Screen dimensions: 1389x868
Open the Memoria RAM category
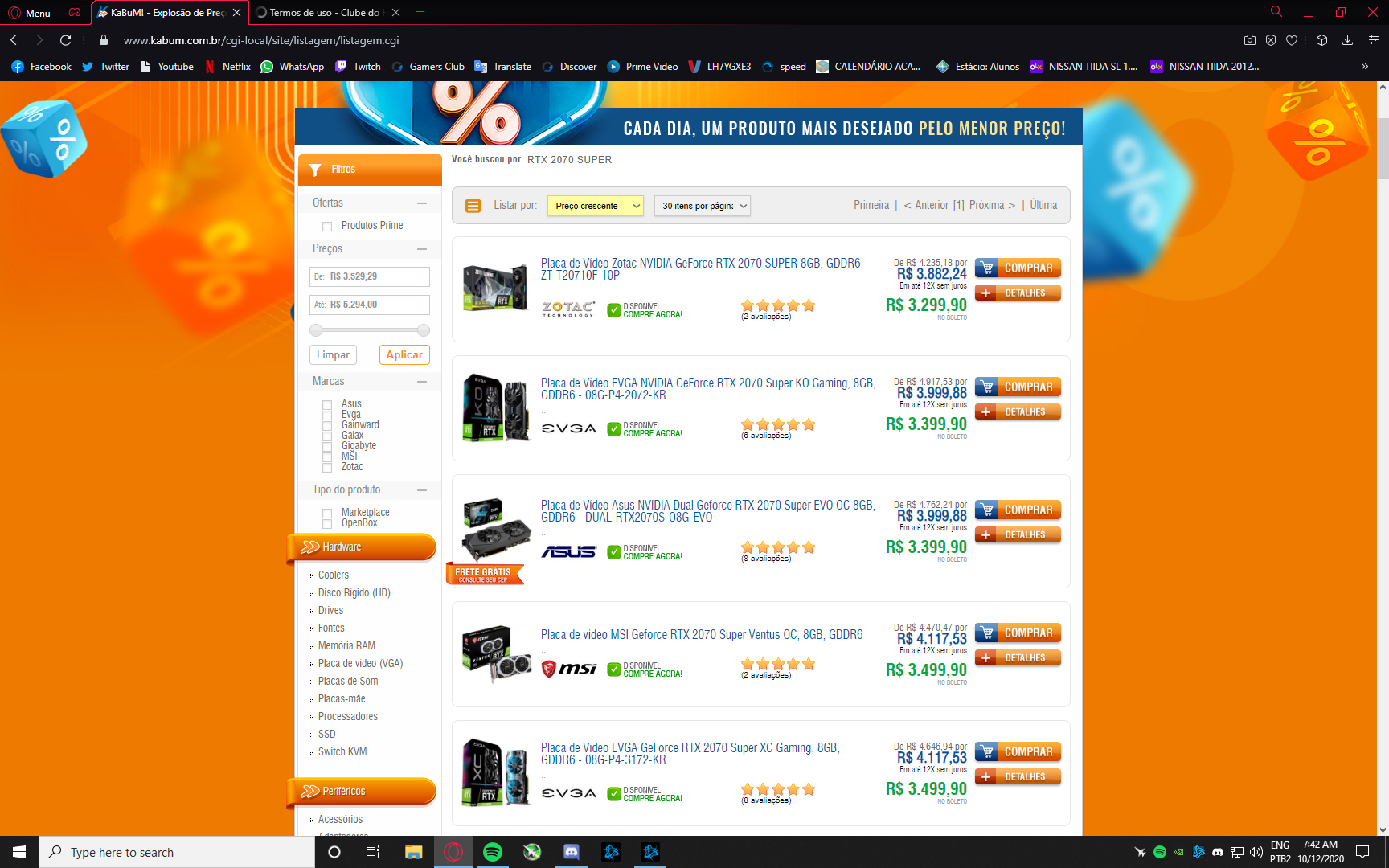(x=346, y=646)
